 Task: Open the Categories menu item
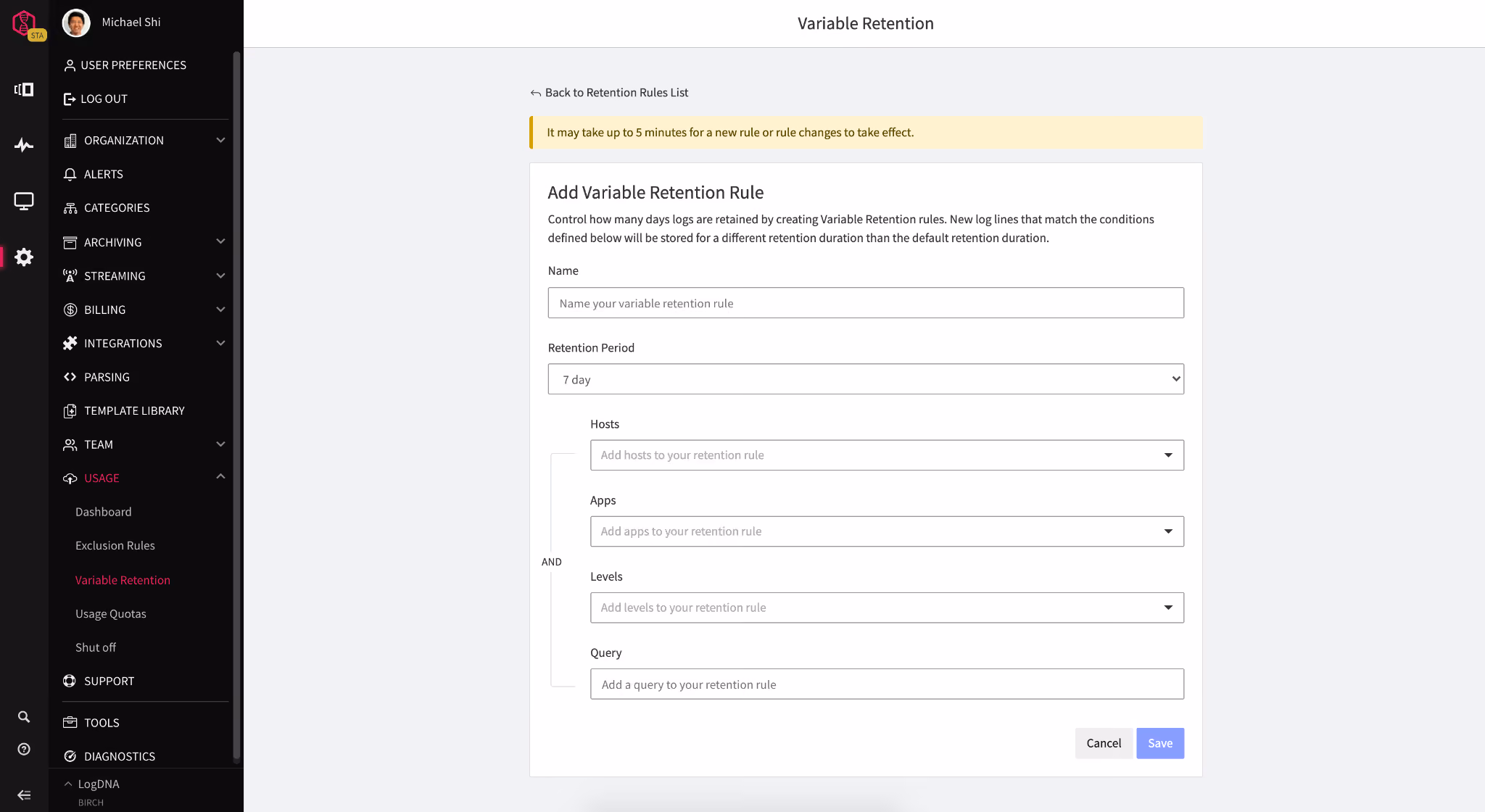point(117,208)
